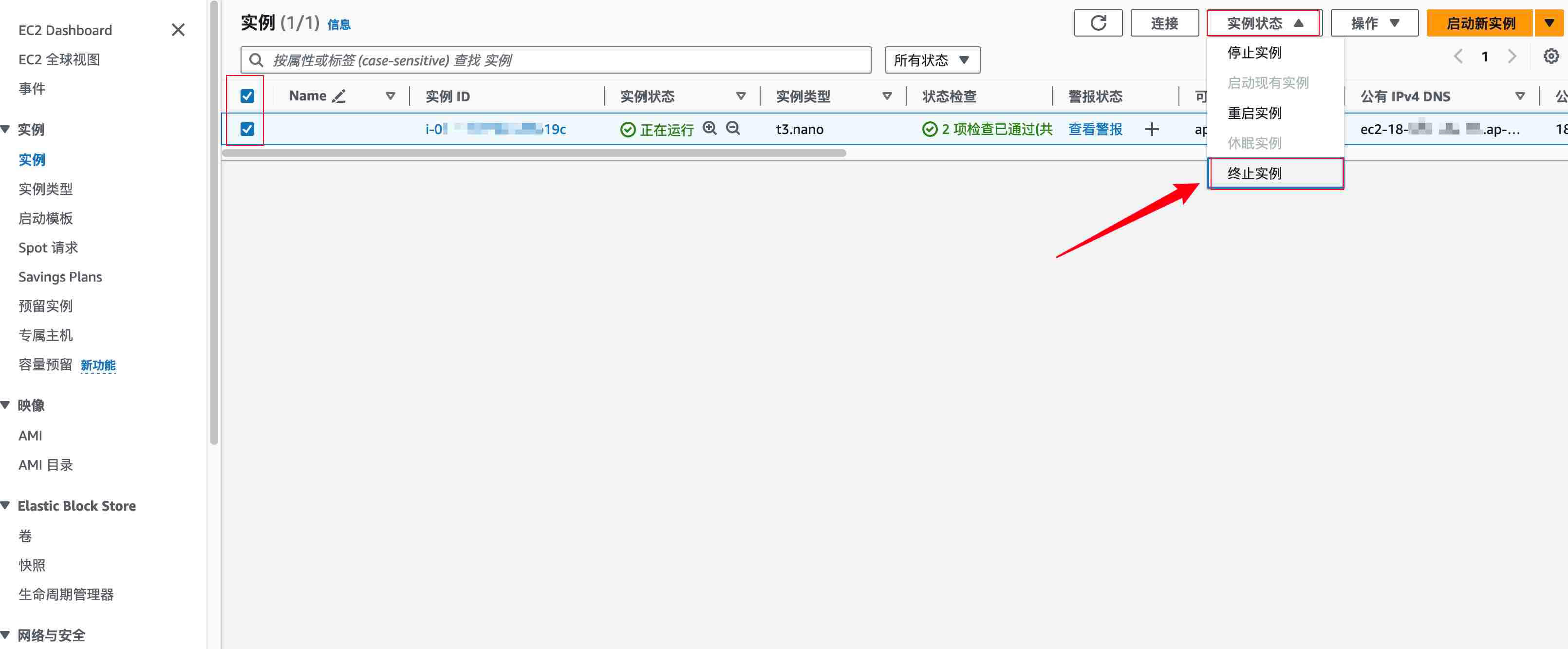Open the 查看警报 link
This screenshot has width=1568, height=649.
[x=1095, y=129]
